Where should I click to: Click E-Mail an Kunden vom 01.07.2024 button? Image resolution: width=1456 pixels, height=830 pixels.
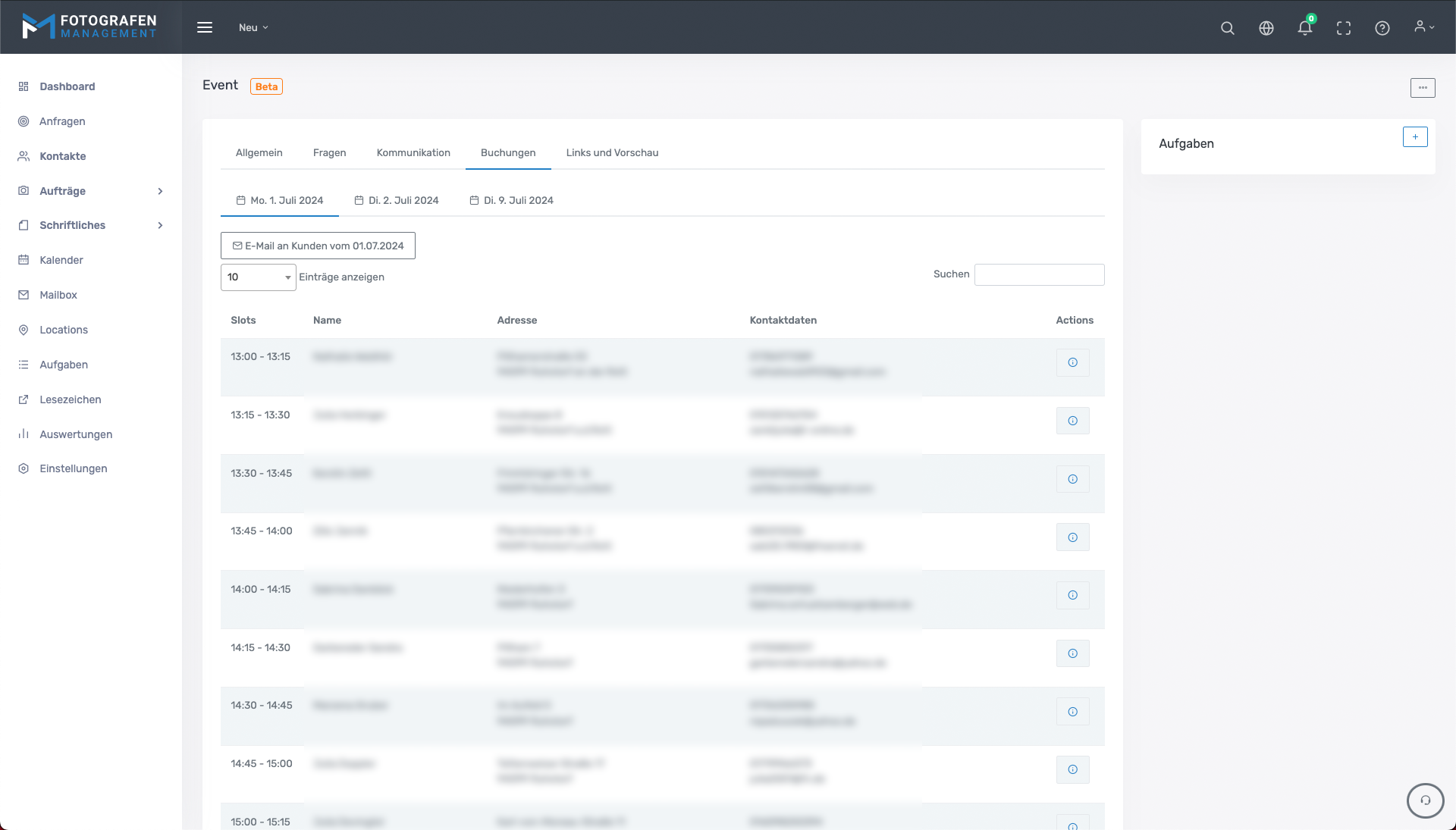coord(318,246)
